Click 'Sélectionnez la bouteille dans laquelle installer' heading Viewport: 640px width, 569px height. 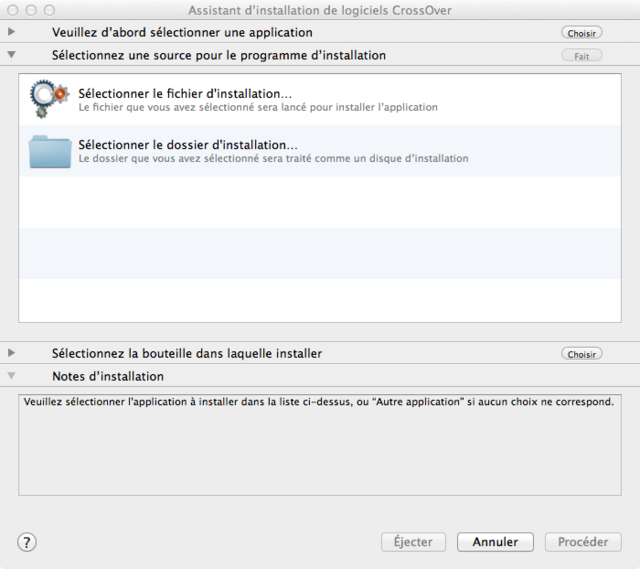point(187,353)
